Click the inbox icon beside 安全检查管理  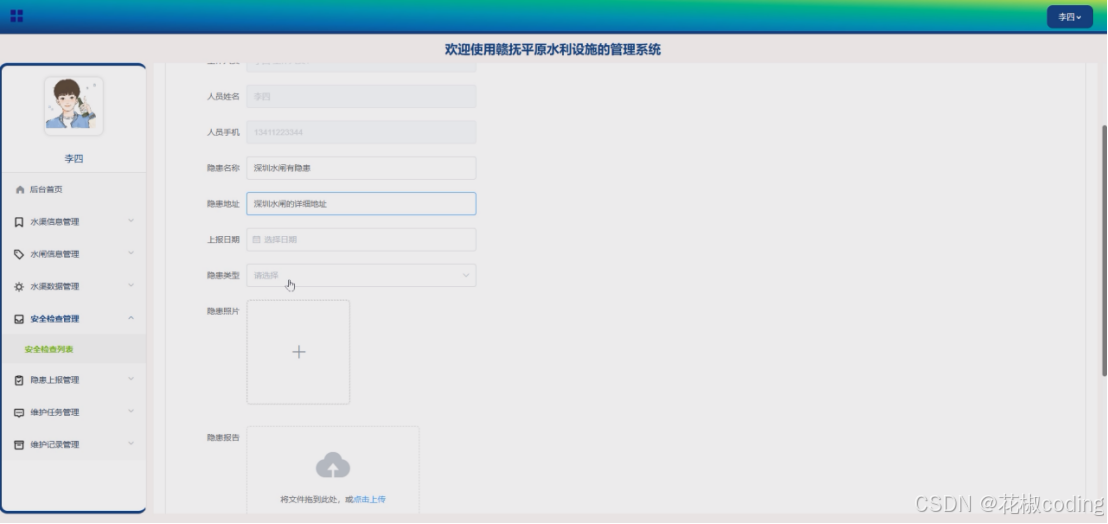tap(19, 319)
